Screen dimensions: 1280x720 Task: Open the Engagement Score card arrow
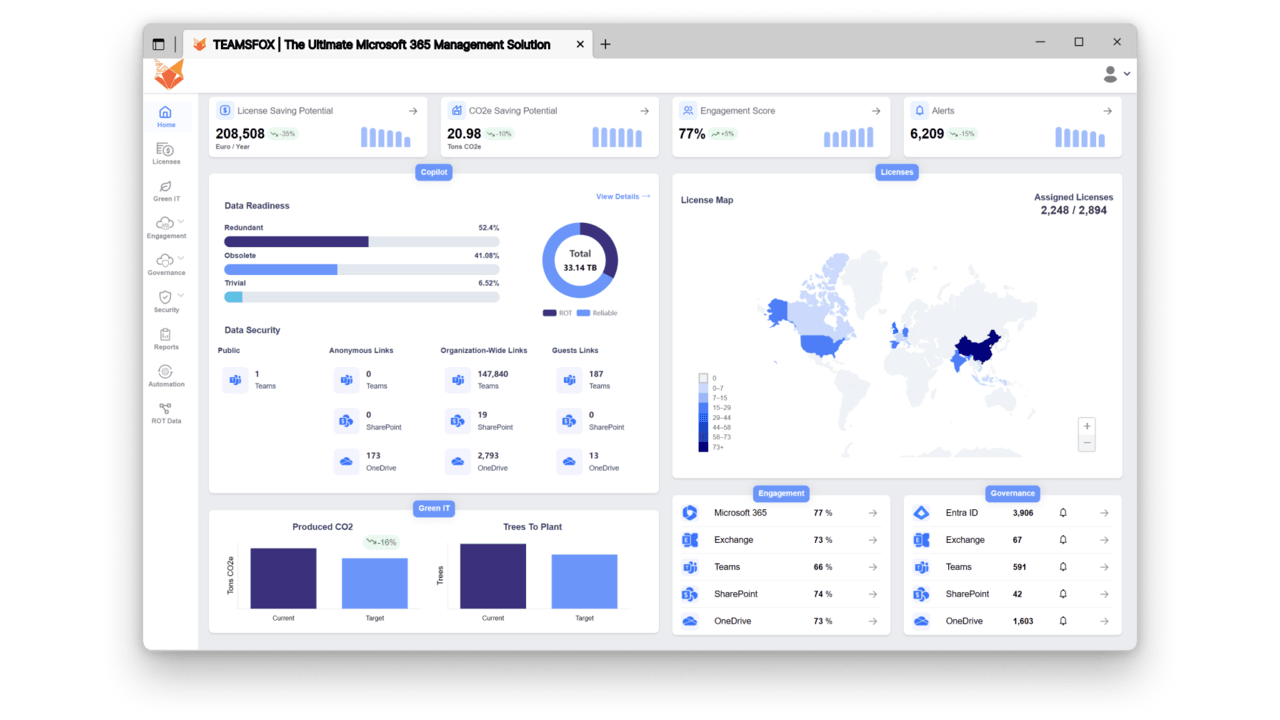pyautogui.click(x=876, y=111)
